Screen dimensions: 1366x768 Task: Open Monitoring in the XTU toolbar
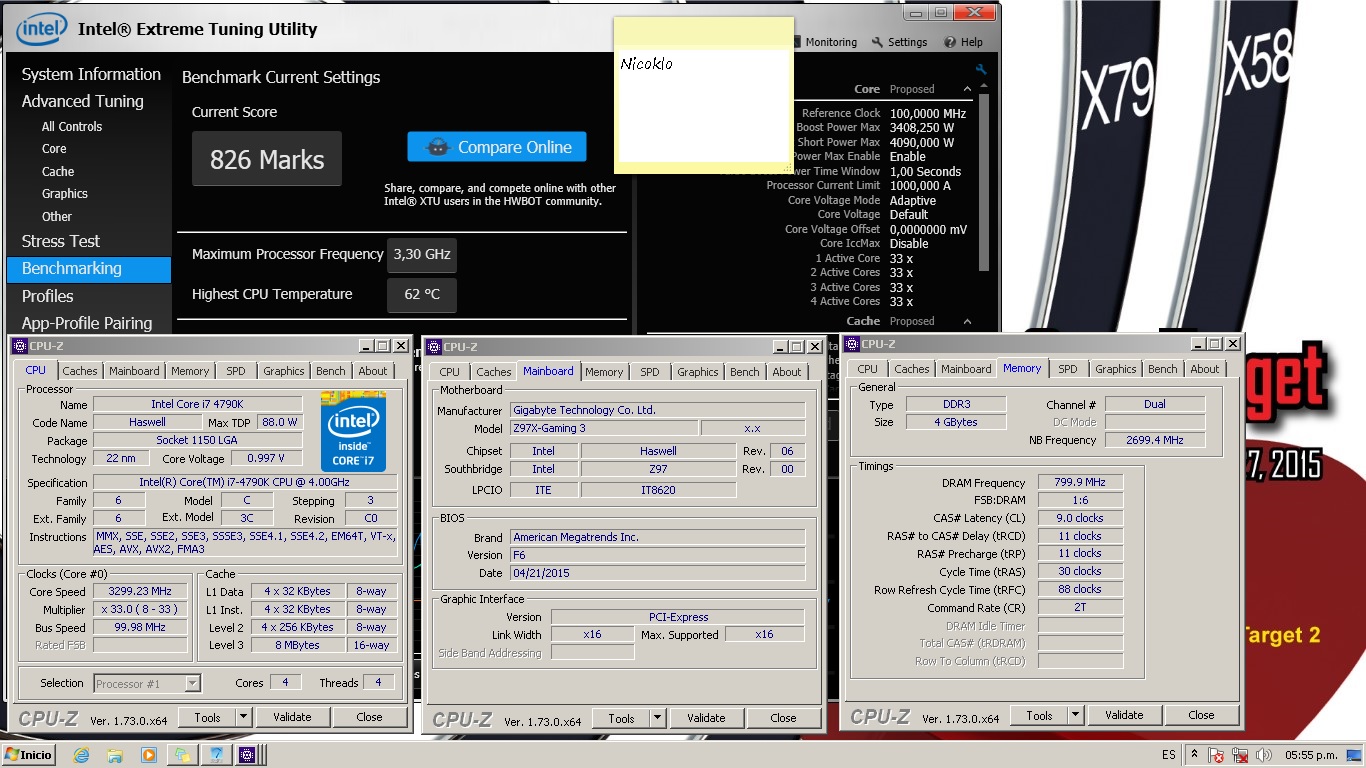click(x=825, y=42)
